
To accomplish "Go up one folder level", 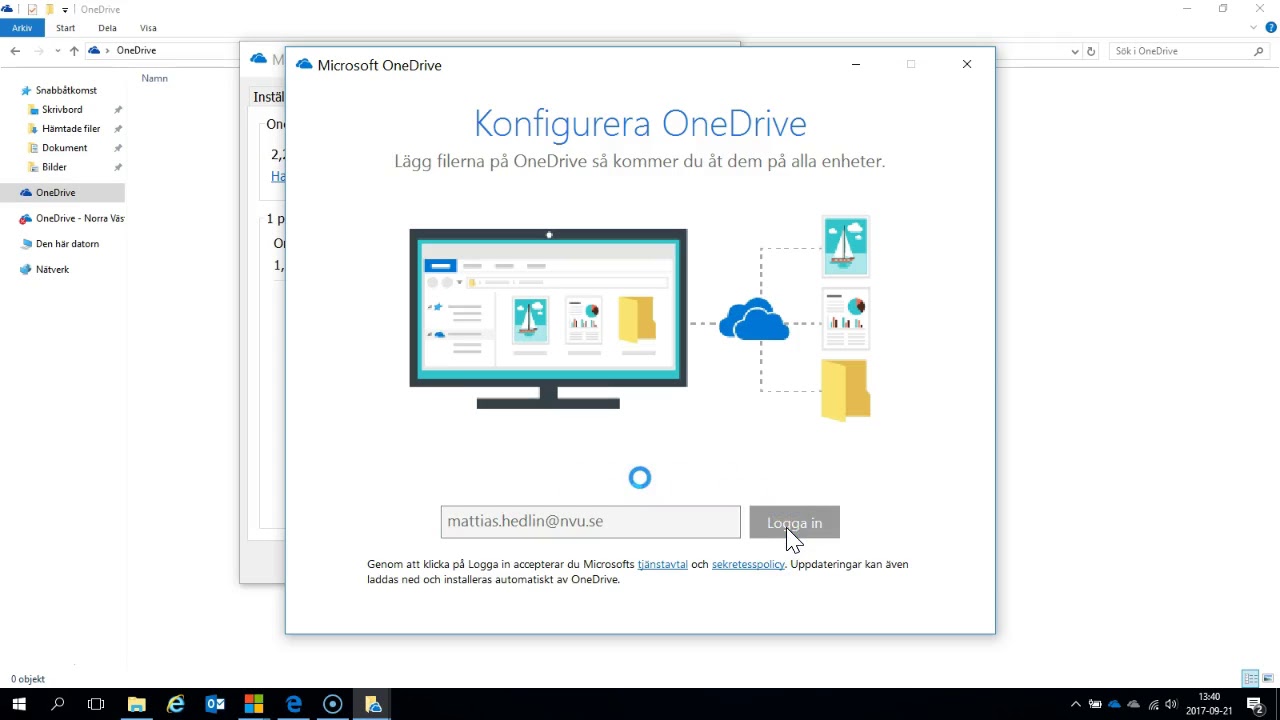I will coord(74,51).
